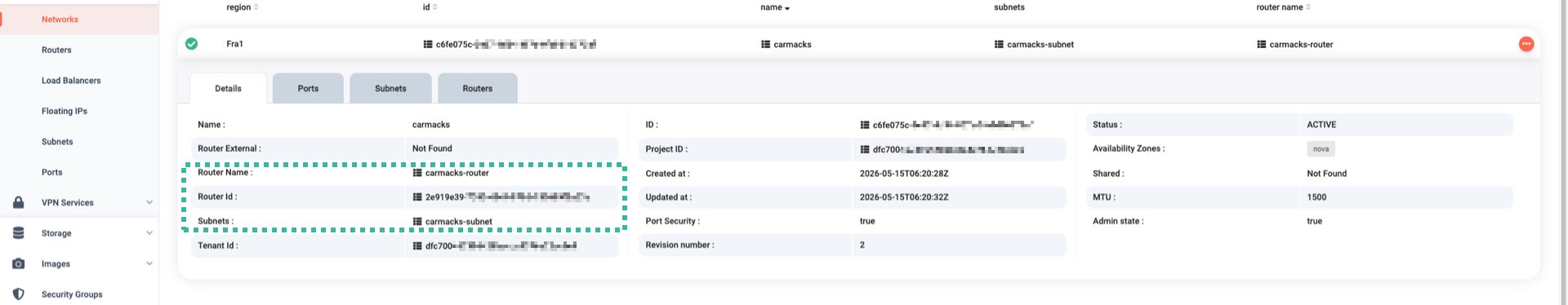Click the carmacks-router value in details
The image size is (1568, 305).
coord(457,173)
